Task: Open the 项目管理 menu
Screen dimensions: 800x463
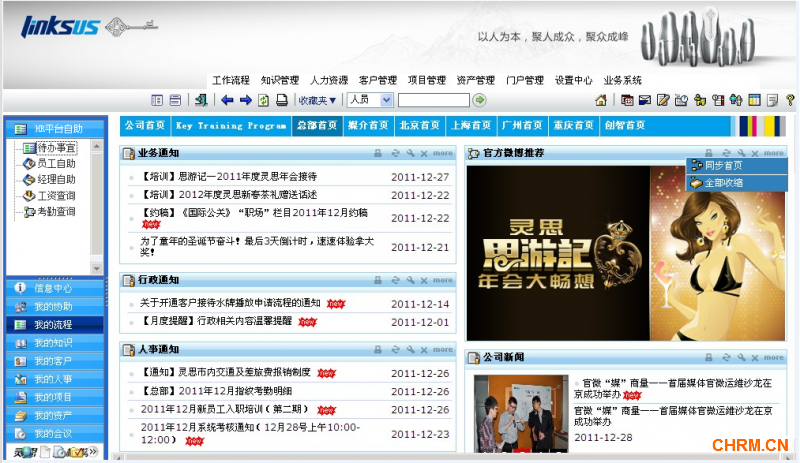Action: click(x=427, y=80)
